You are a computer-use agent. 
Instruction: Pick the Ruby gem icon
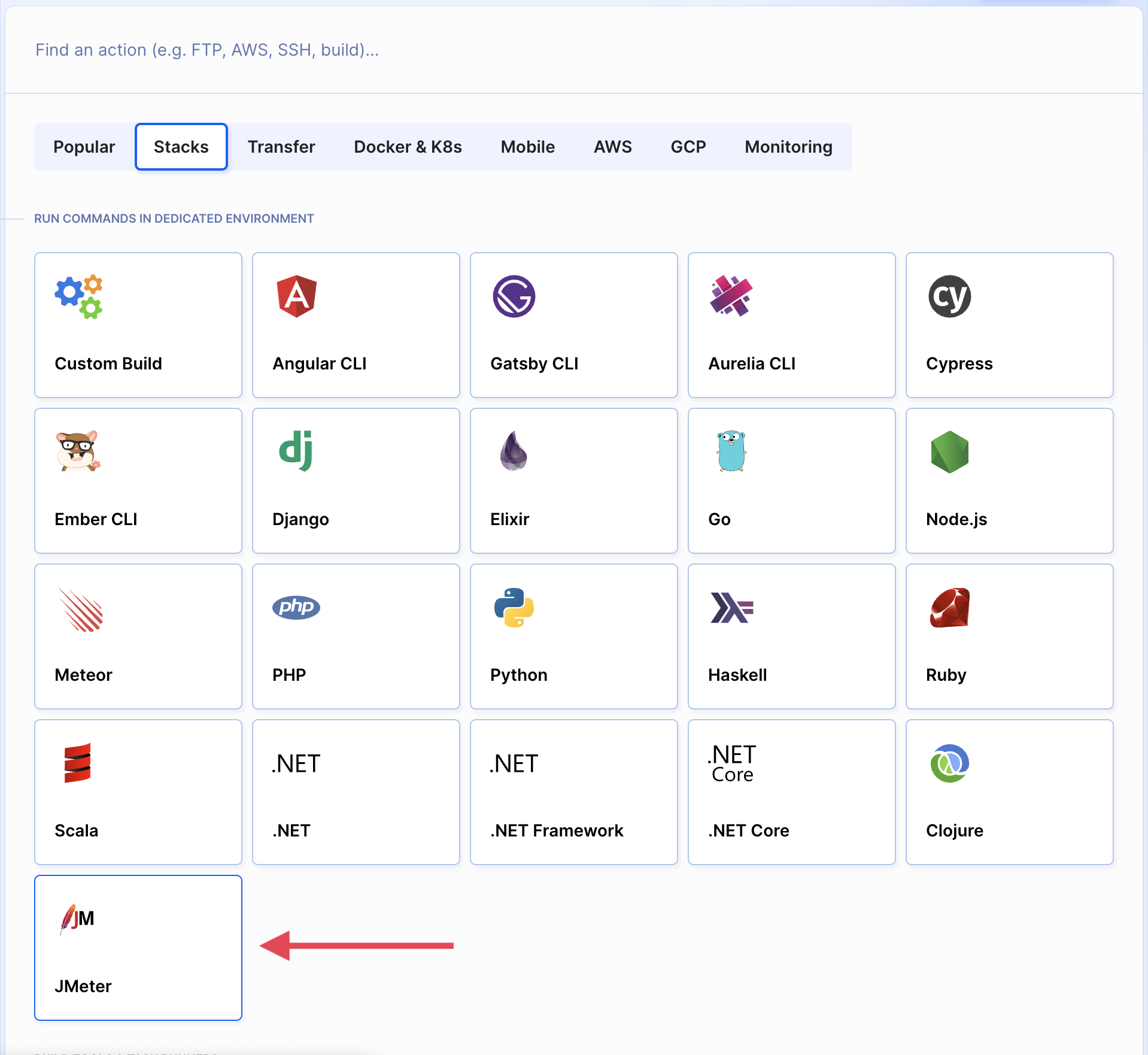point(949,607)
